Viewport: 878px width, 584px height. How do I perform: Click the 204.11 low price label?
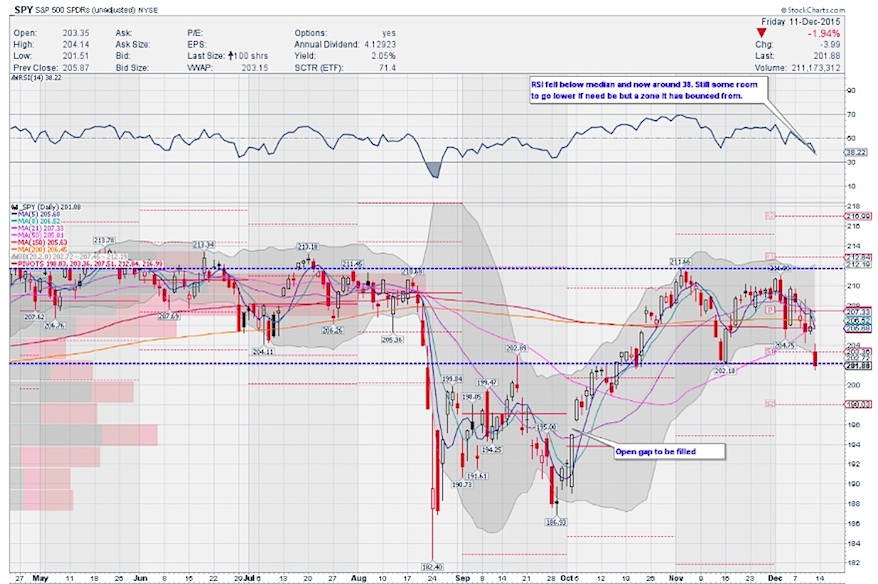point(263,352)
